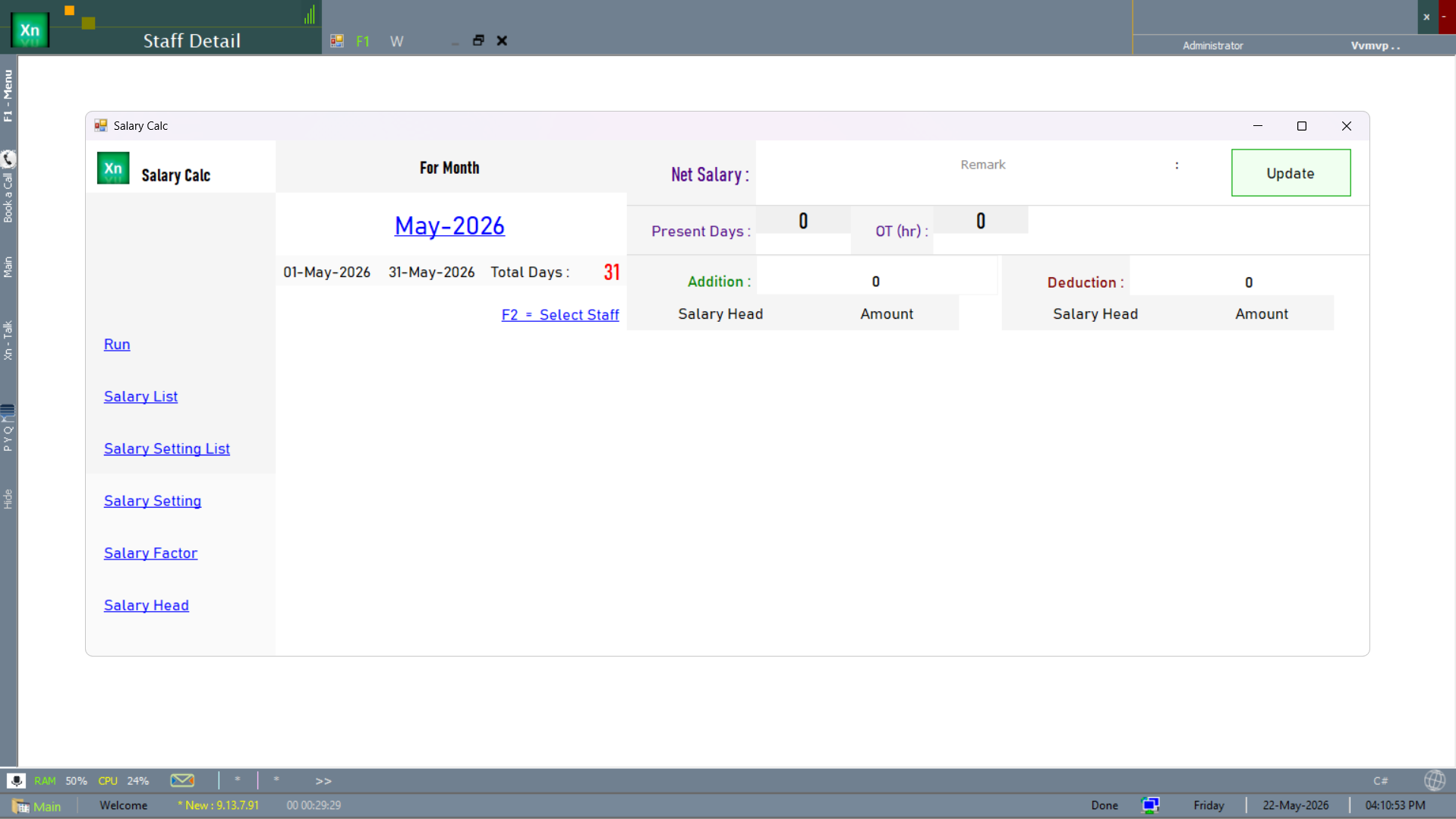Open the Book a Call sidebar tab

pyautogui.click(x=8, y=197)
